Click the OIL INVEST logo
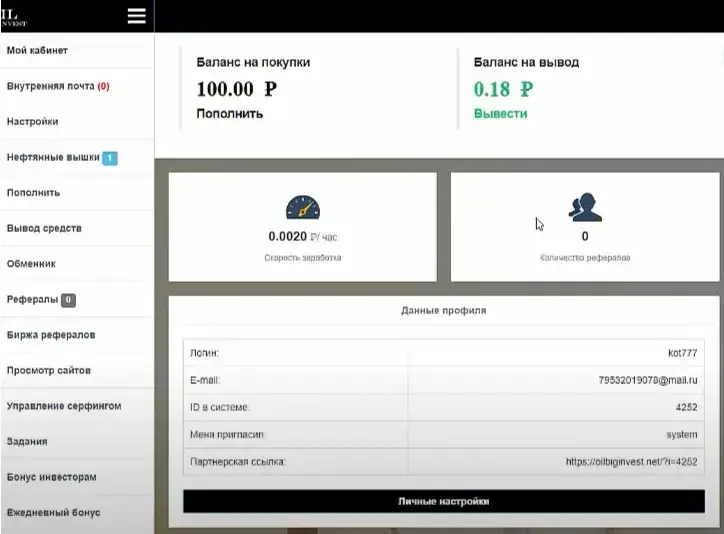Viewport: 724px width, 534px height. (x=13, y=18)
